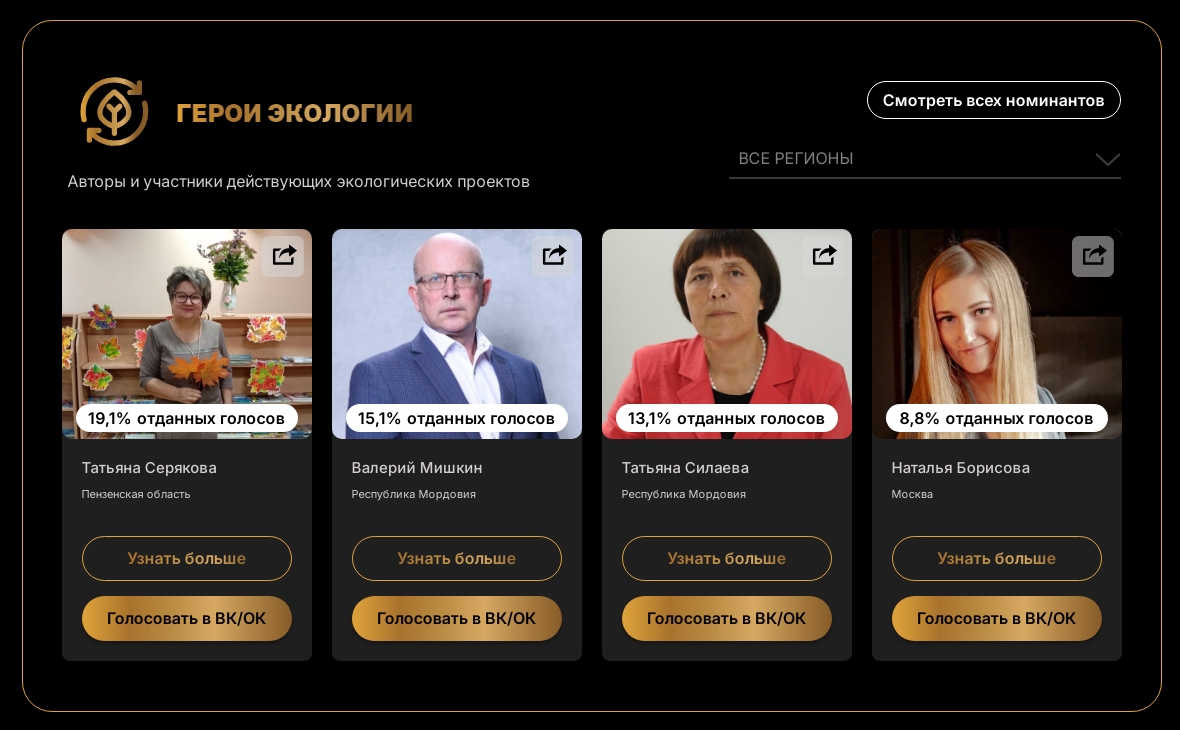The image size is (1180, 730).
Task: Share Татьяна Силаева's nominee card
Action: click(823, 256)
